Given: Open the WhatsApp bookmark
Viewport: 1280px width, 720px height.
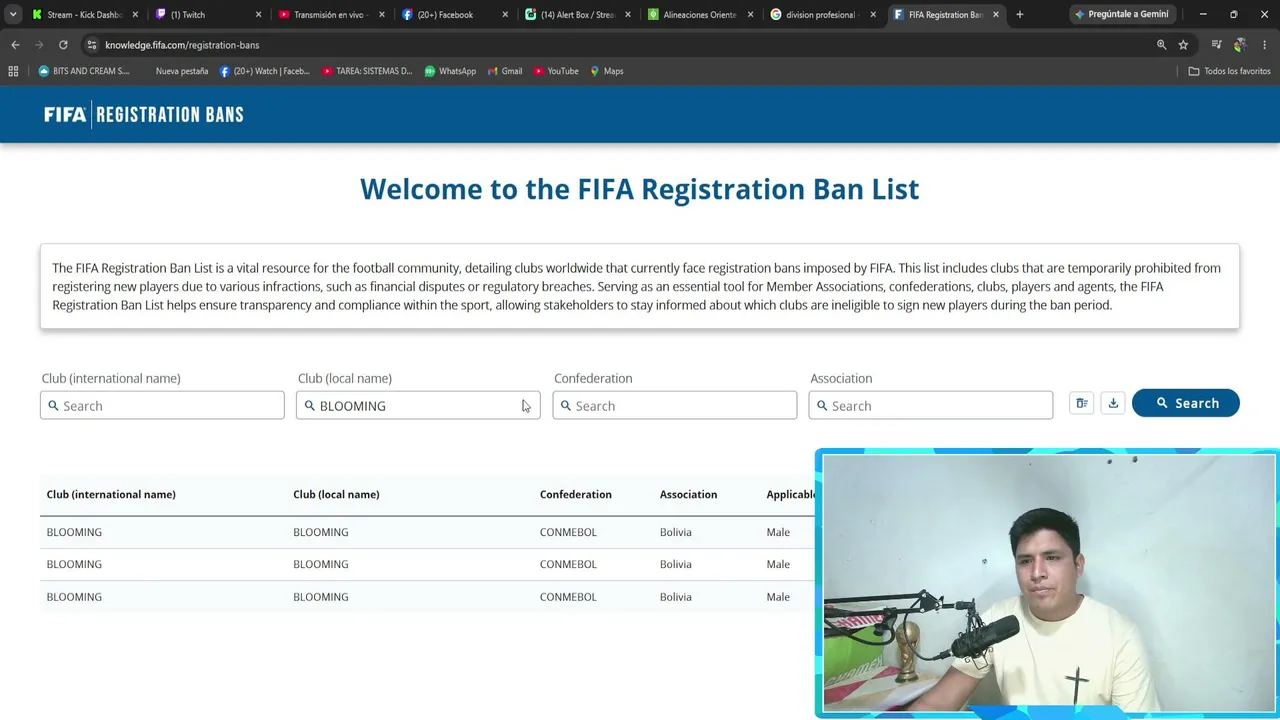Looking at the screenshot, I should (x=450, y=71).
